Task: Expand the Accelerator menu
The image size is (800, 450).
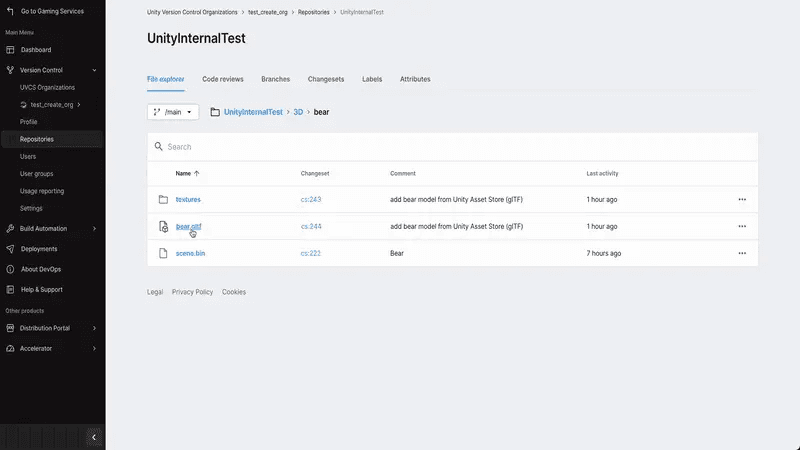Action: (x=94, y=348)
